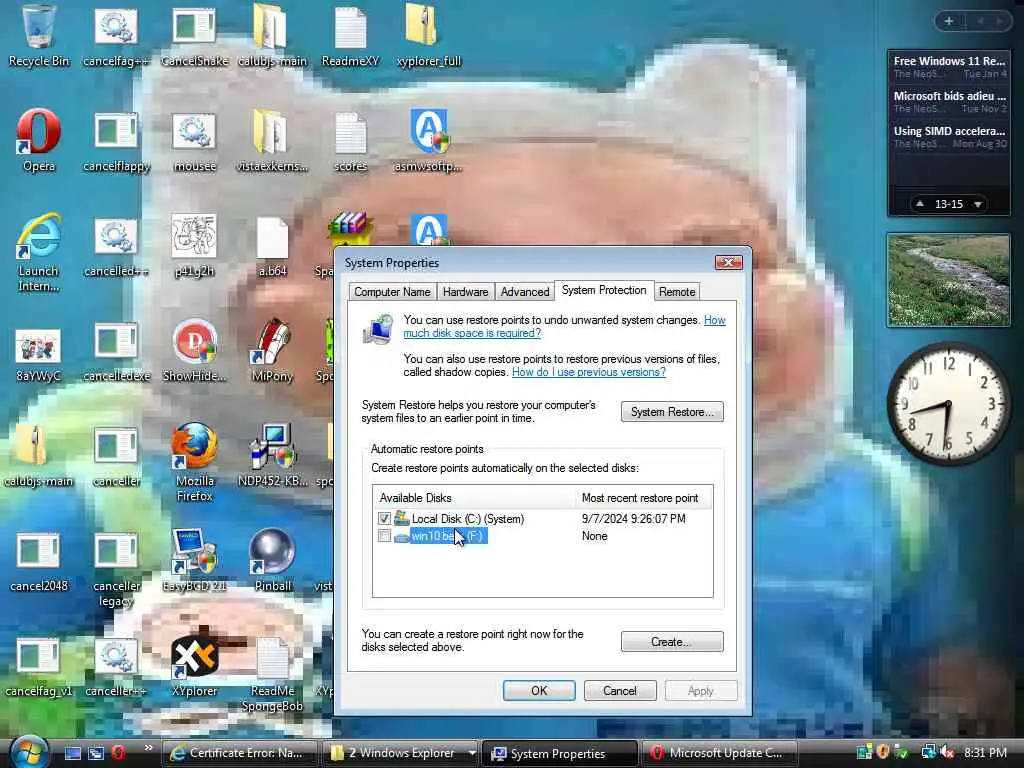Show previous feed headlines with up arrow

(x=920, y=204)
